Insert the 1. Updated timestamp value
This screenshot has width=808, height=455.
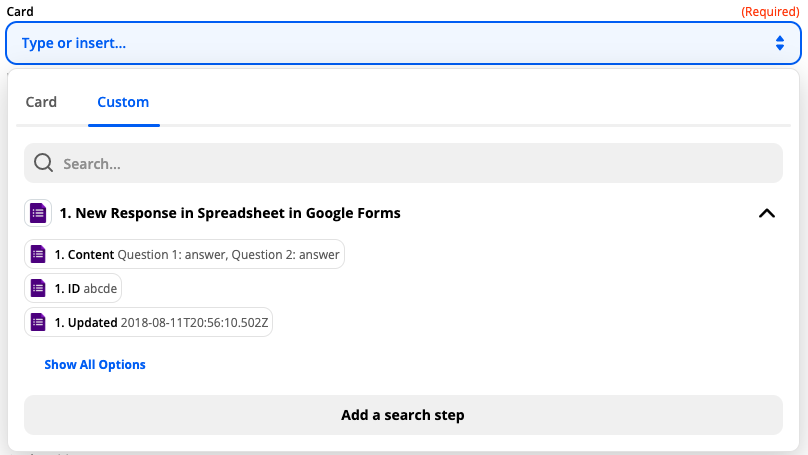coord(148,322)
